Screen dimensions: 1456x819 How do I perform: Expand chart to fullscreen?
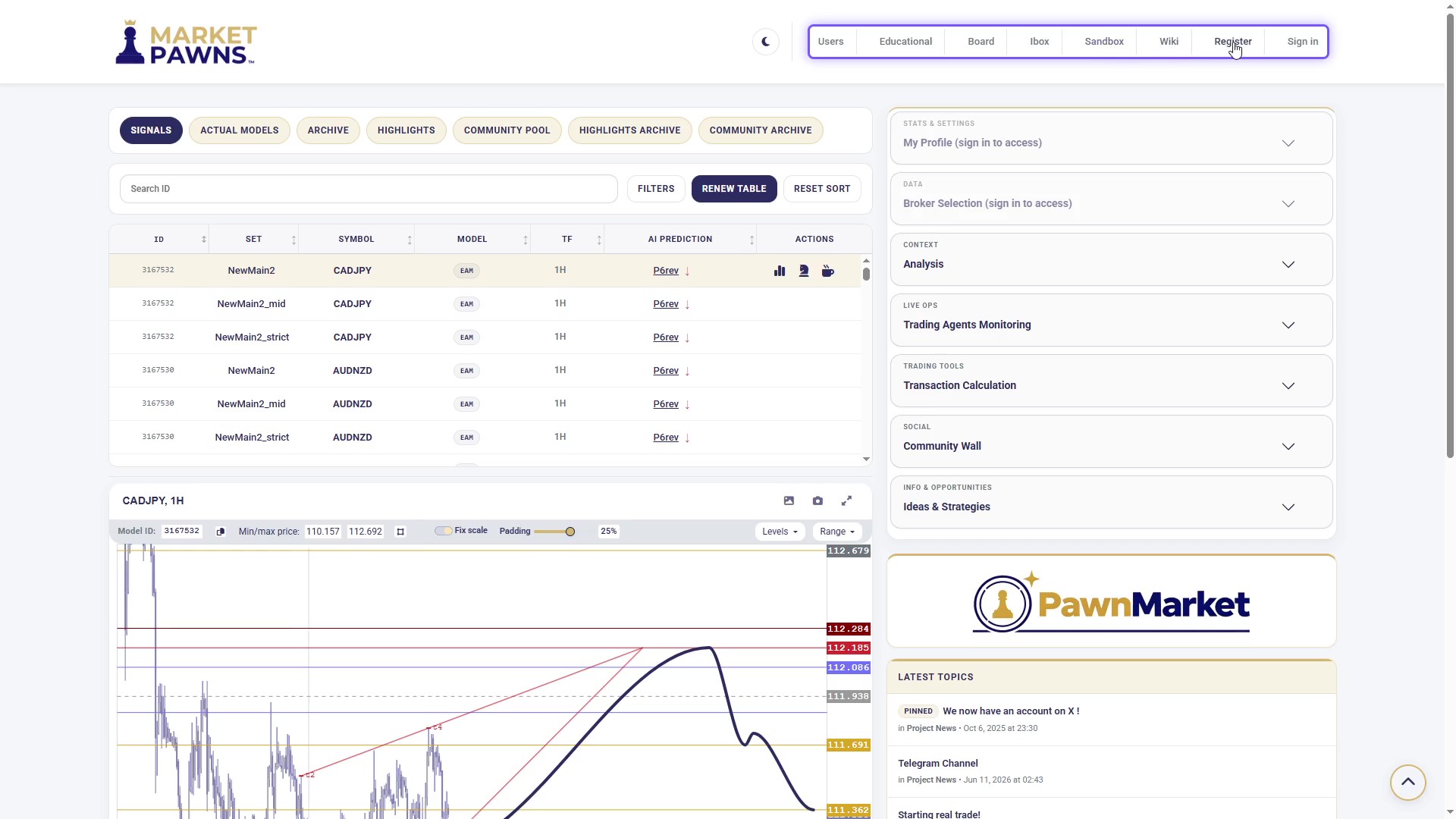click(x=846, y=500)
